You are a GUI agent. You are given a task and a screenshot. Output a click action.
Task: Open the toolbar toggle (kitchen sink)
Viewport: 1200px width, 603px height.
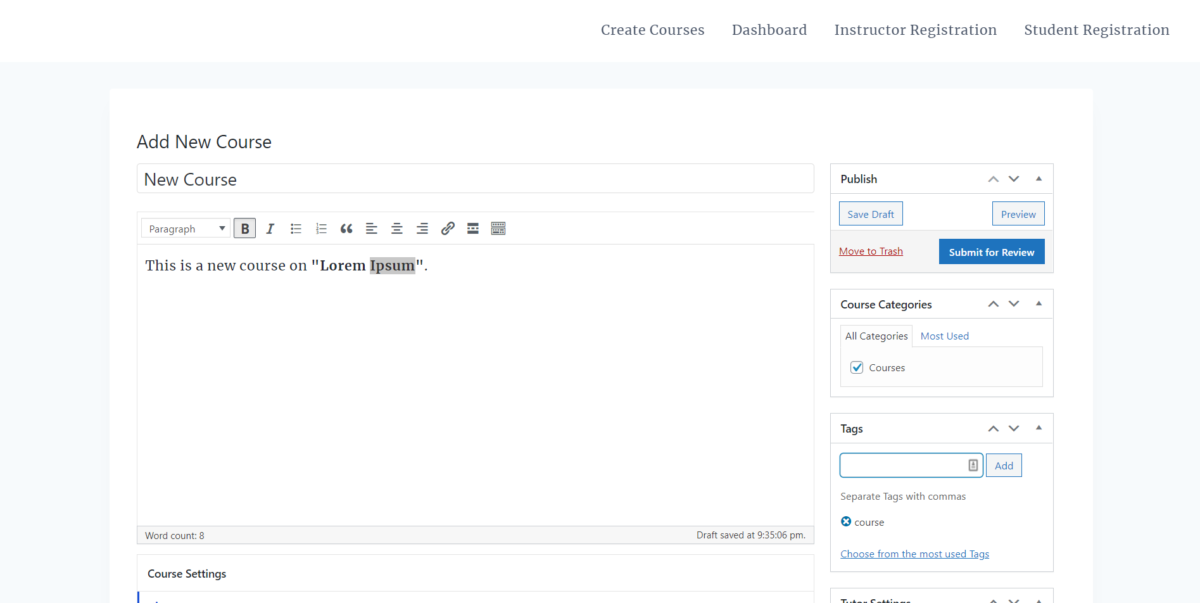pyautogui.click(x=497, y=228)
